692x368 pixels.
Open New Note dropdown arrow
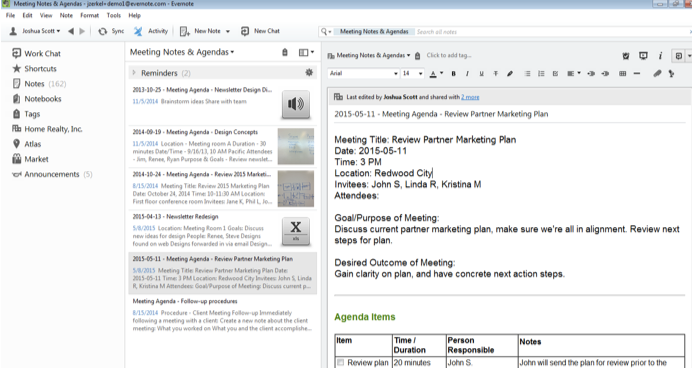click(x=228, y=31)
